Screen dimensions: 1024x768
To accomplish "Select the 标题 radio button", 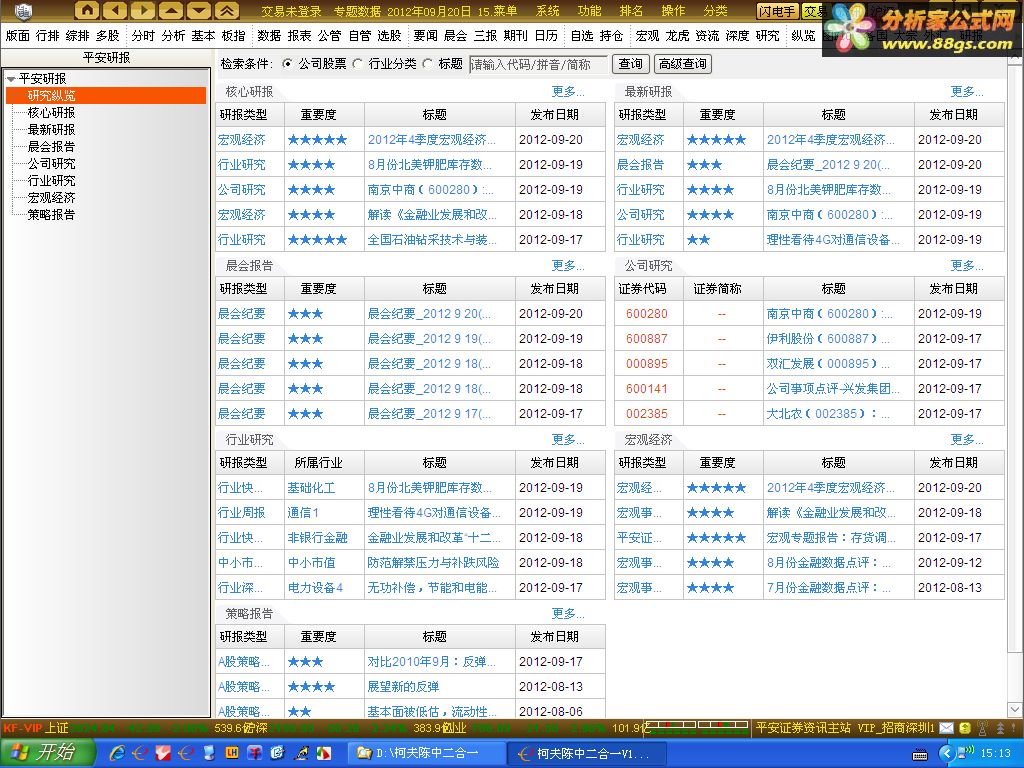I will [x=427, y=64].
